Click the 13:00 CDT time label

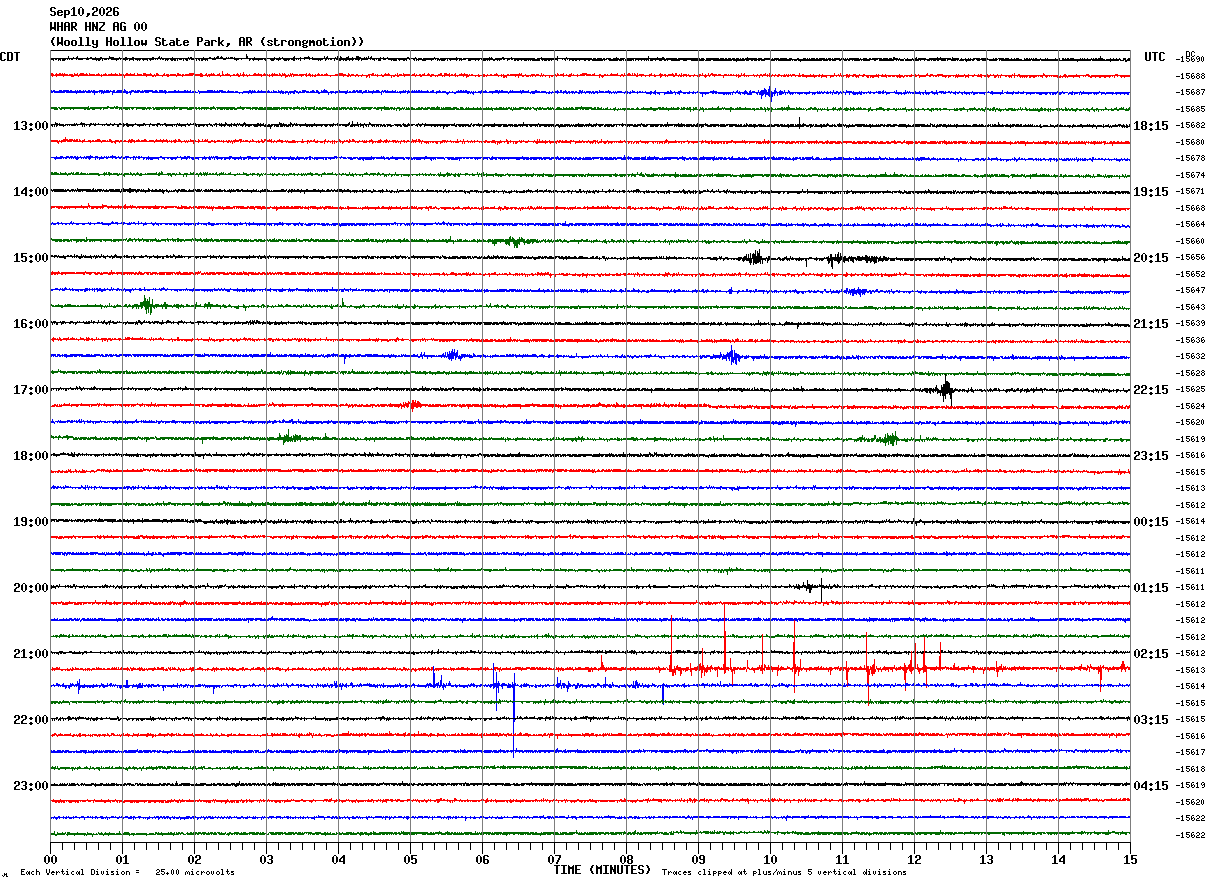[30, 126]
